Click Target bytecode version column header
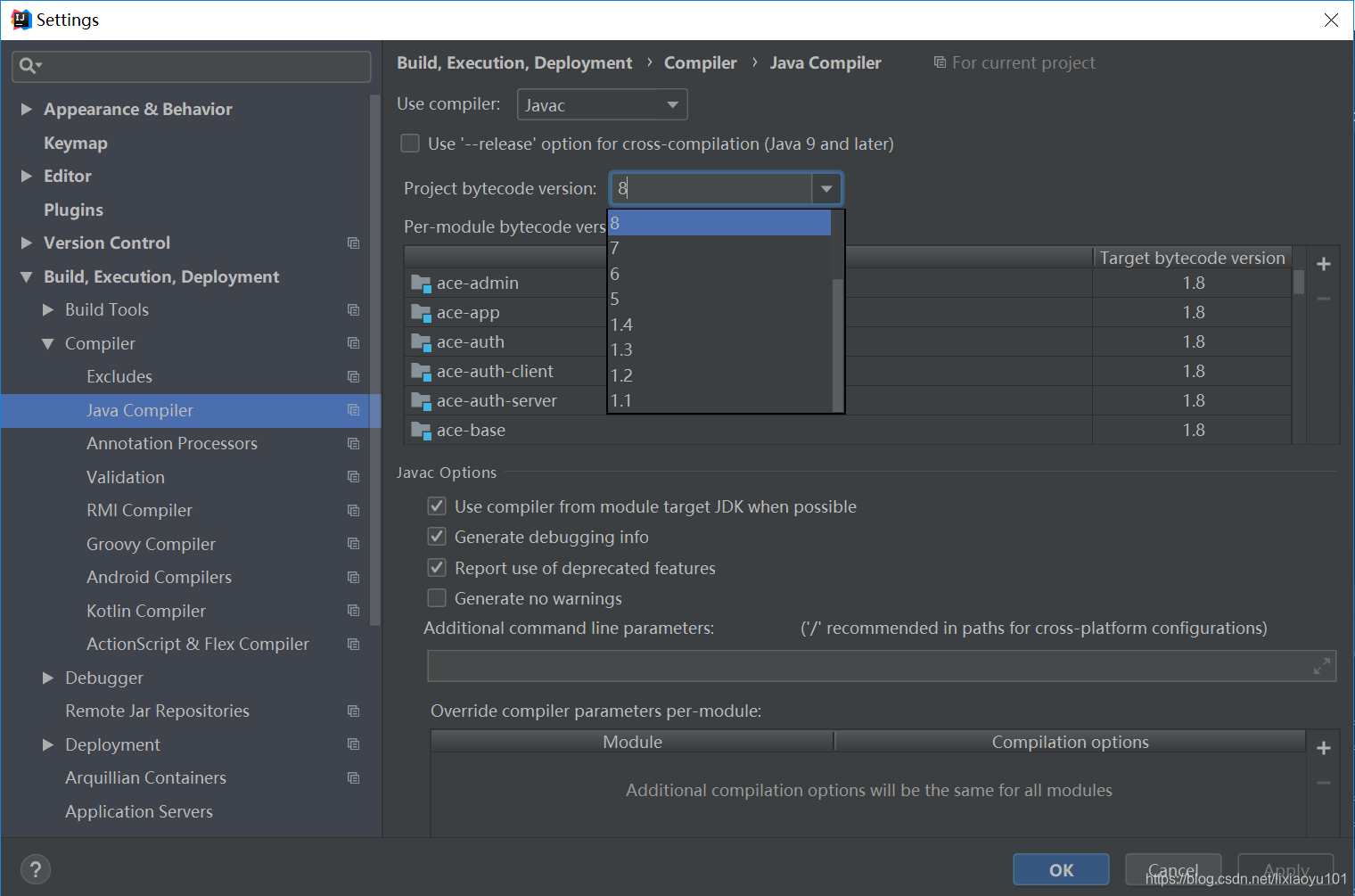 click(x=1192, y=258)
